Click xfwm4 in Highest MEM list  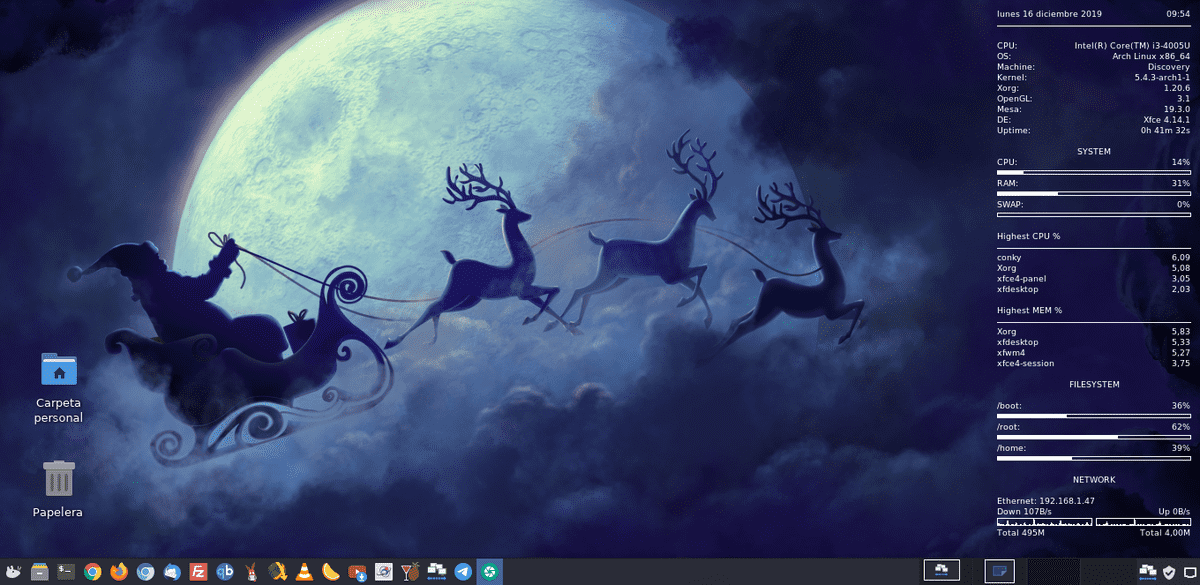coord(1011,352)
